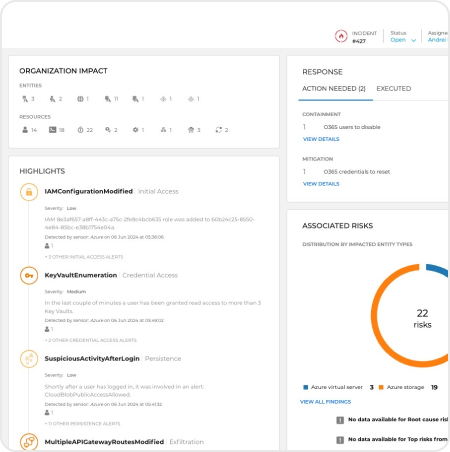
Task: Click Resources clock icon with count 22
Action: point(80,130)
